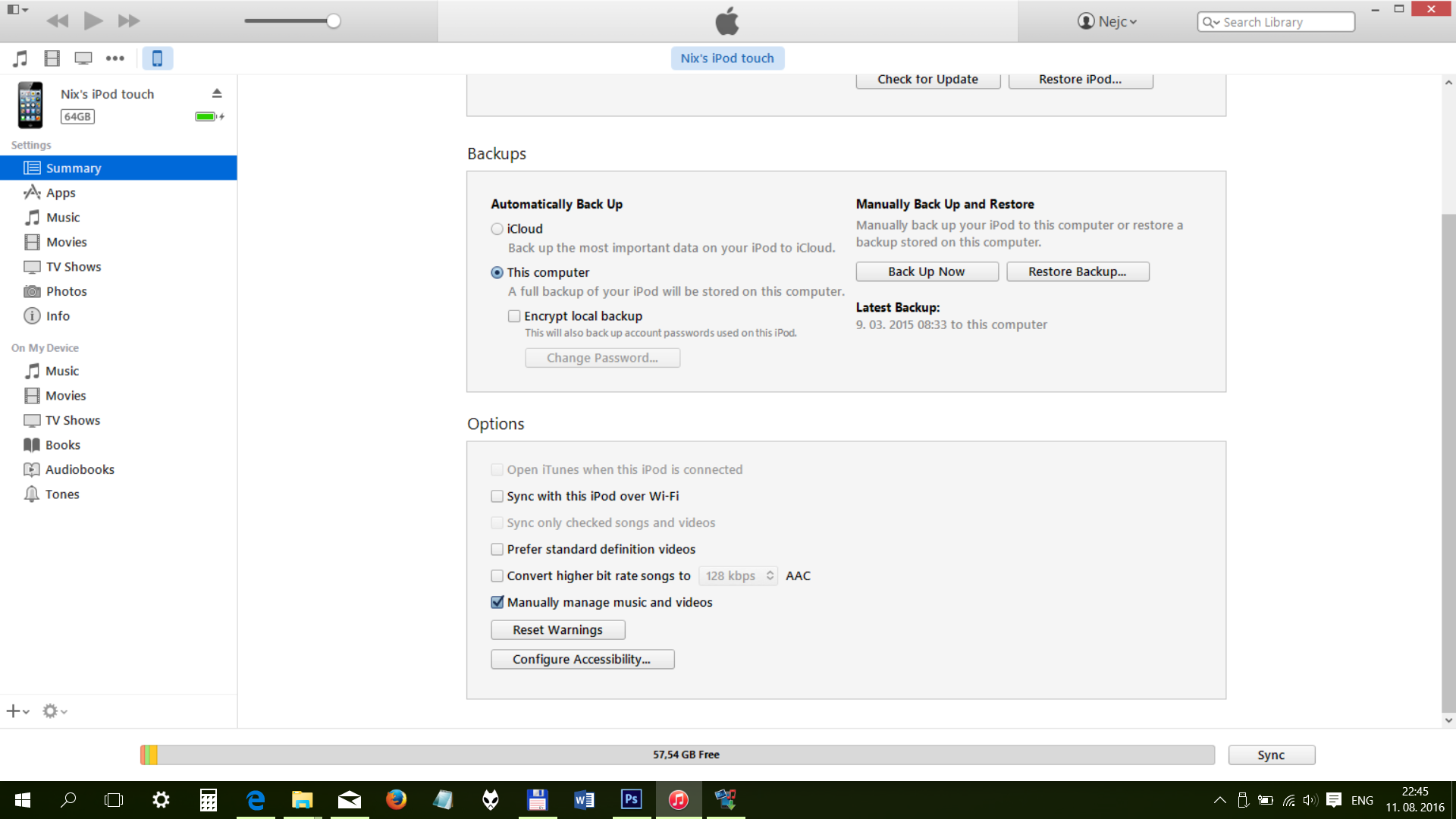
Task: Click Change Password button
Action: point(603,358)
